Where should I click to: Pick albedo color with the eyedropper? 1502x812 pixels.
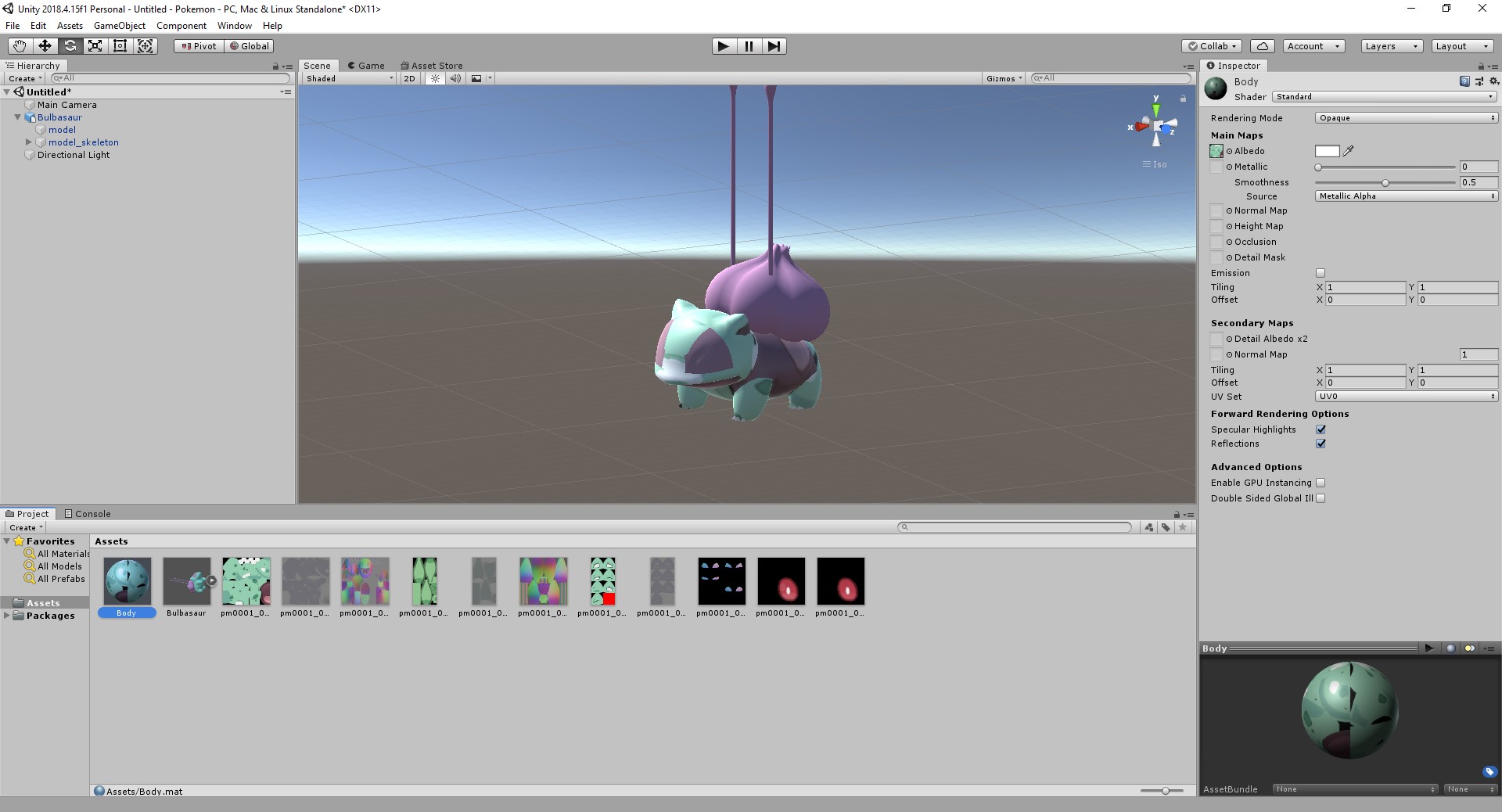point(1349,151)
